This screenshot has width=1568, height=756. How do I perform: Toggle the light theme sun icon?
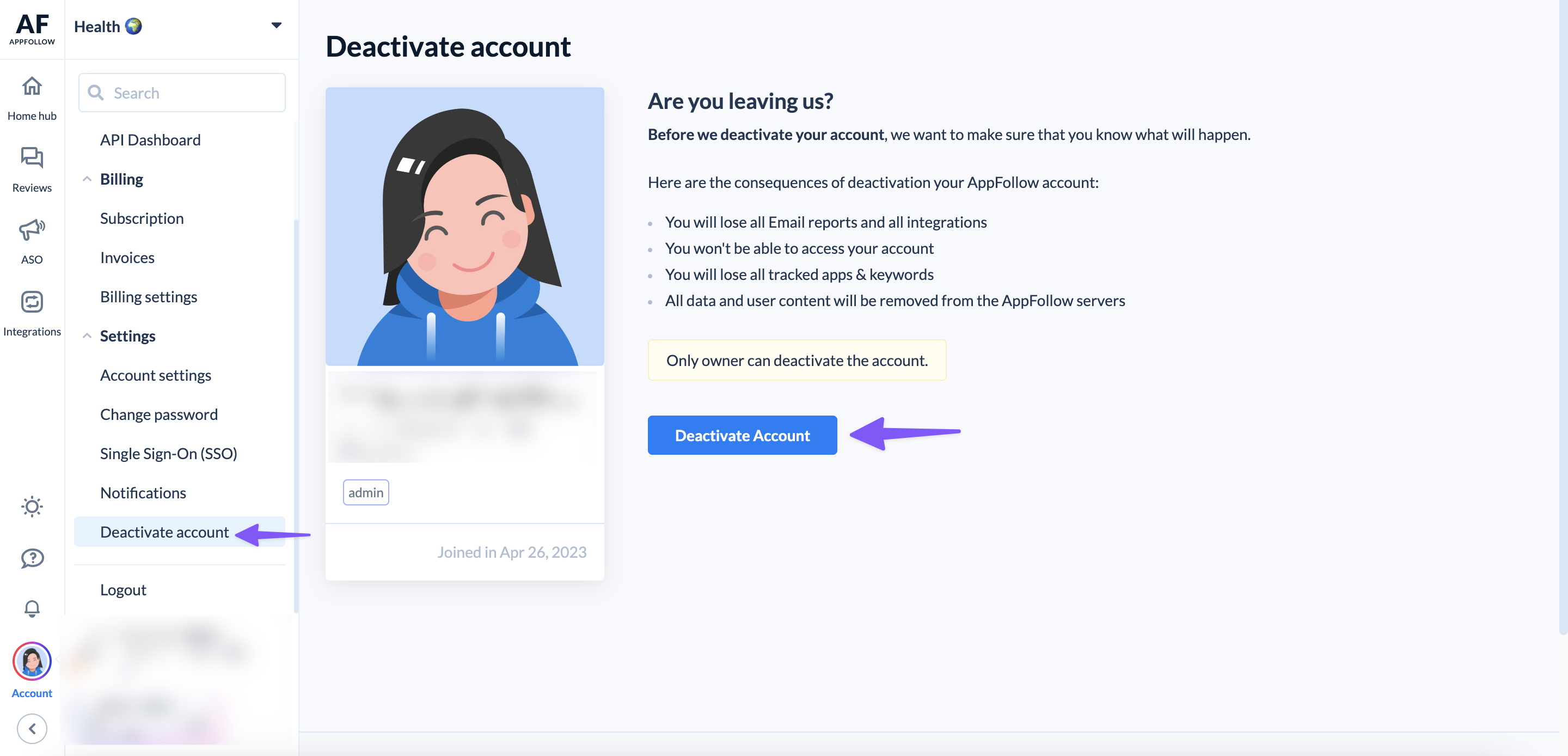[32, 506]
